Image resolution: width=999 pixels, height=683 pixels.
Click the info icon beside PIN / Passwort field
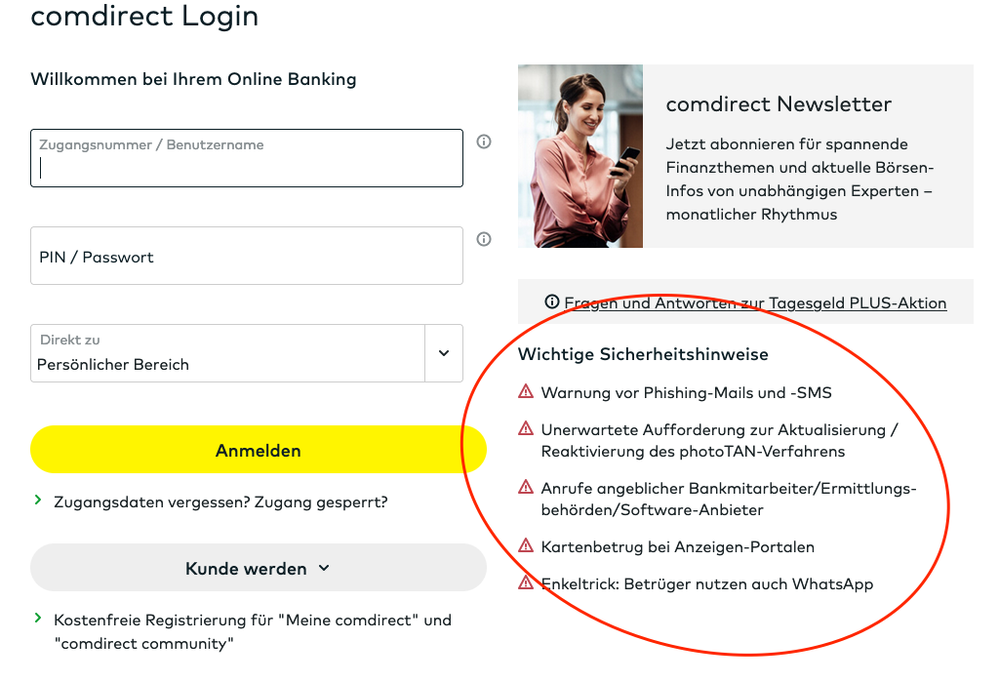pos(484,239)
